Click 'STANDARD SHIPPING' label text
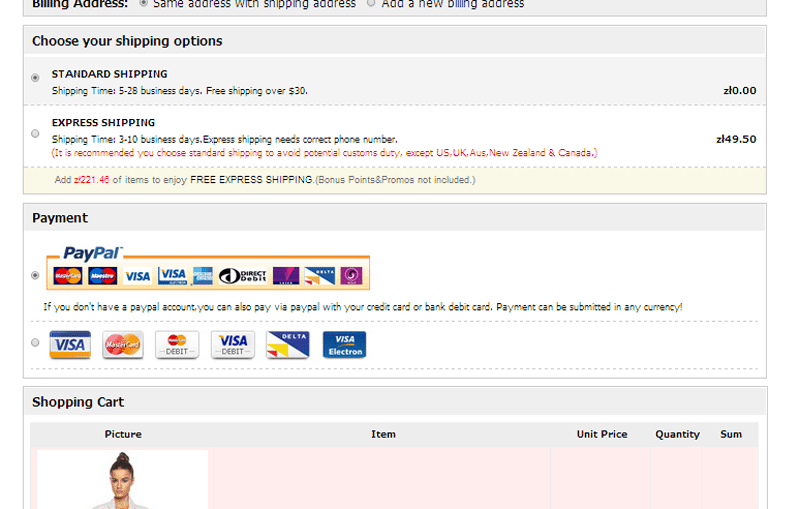The width and height of the screenshot is (800, 509). click(x=109, y=74)
